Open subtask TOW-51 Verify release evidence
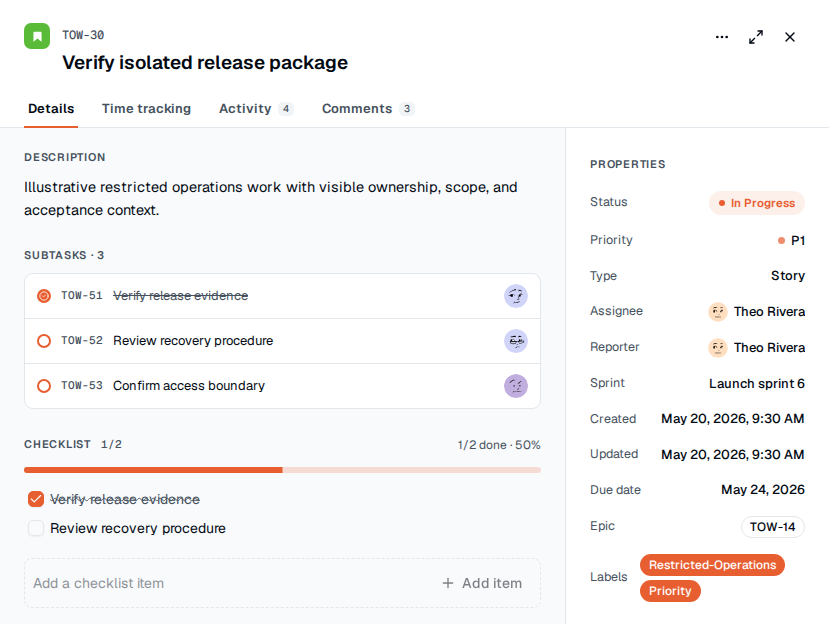The height and width of the screenshot is (624, 829). coord(282,296)
